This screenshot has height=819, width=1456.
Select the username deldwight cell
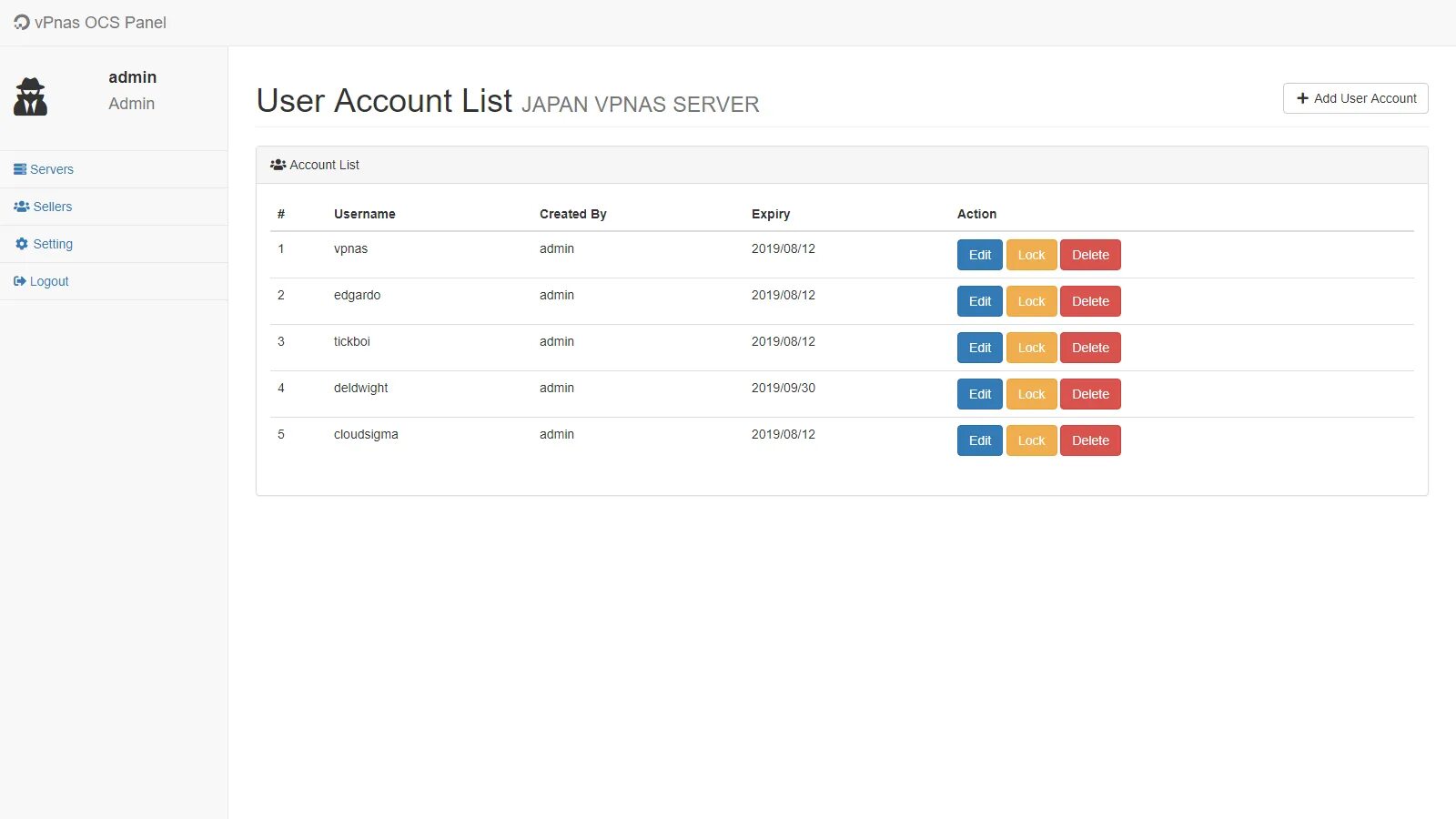click(x=360, y=388)
